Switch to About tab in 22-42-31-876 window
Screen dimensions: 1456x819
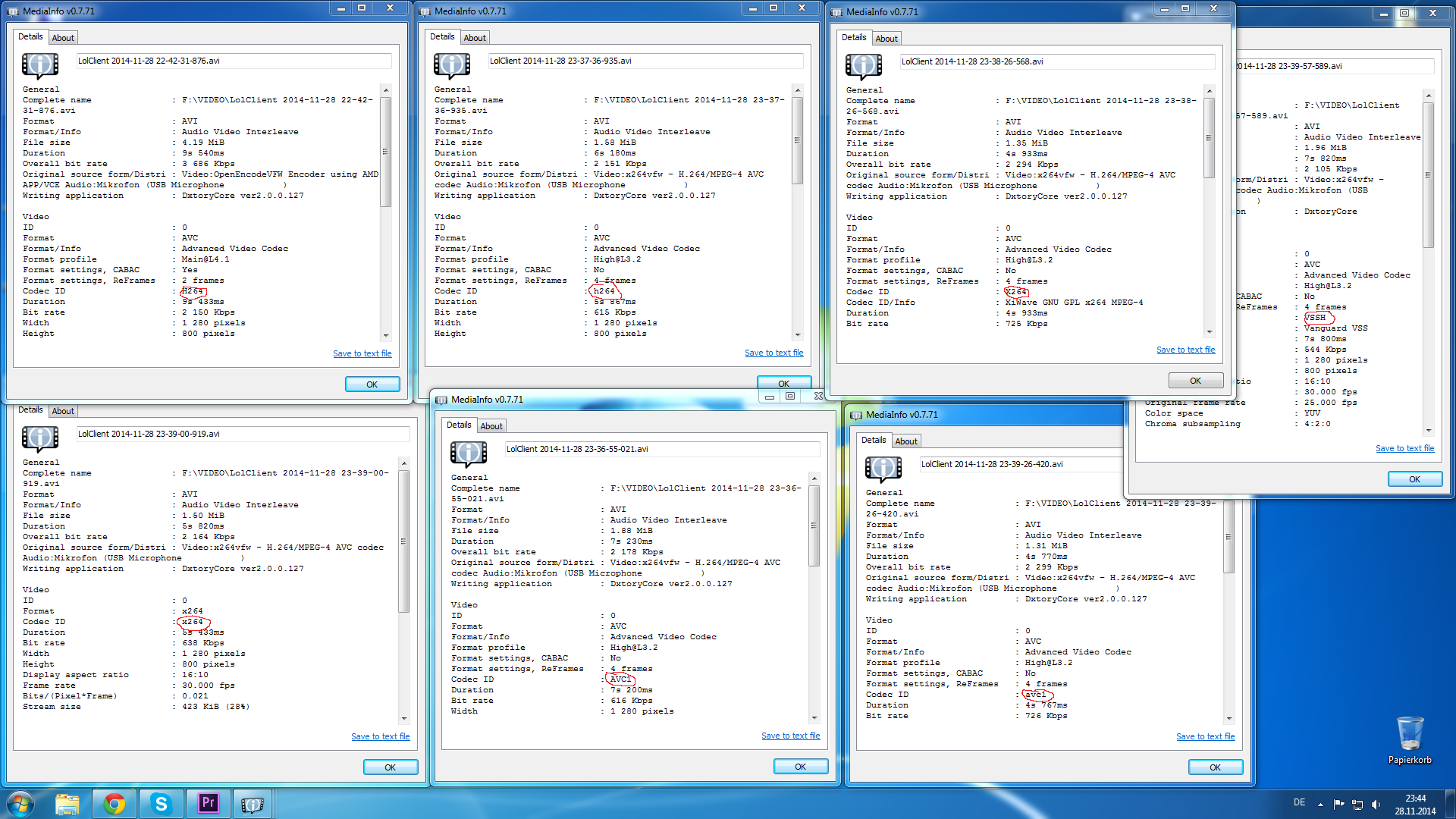click(x=63, y=38)
